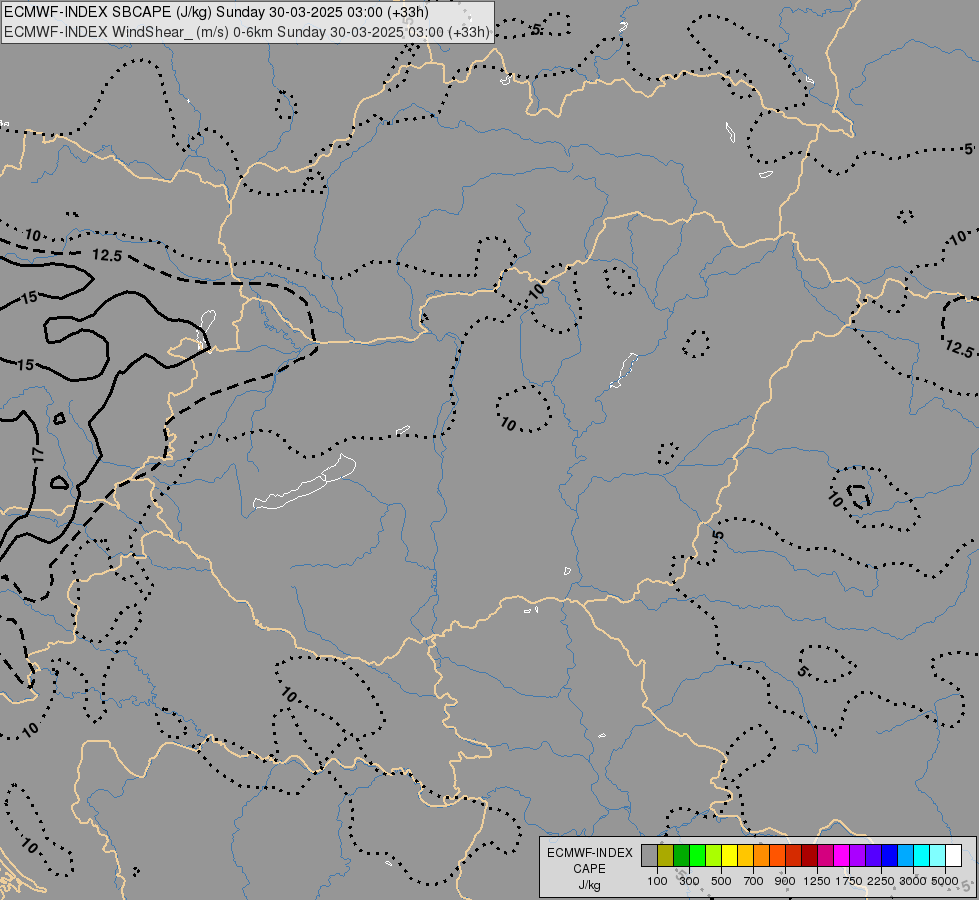
Task: Select the legend value 700
Action: point(754,881)
